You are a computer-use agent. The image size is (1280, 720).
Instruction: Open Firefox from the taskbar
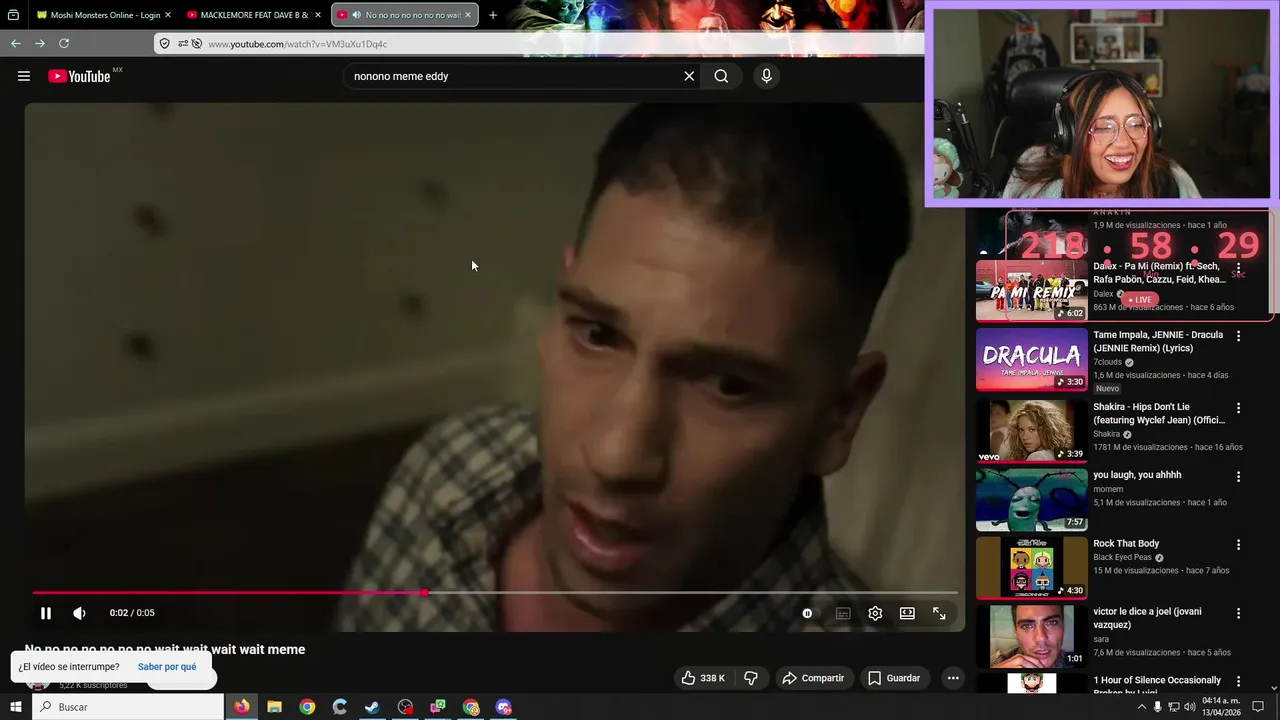tap(242, 707)
